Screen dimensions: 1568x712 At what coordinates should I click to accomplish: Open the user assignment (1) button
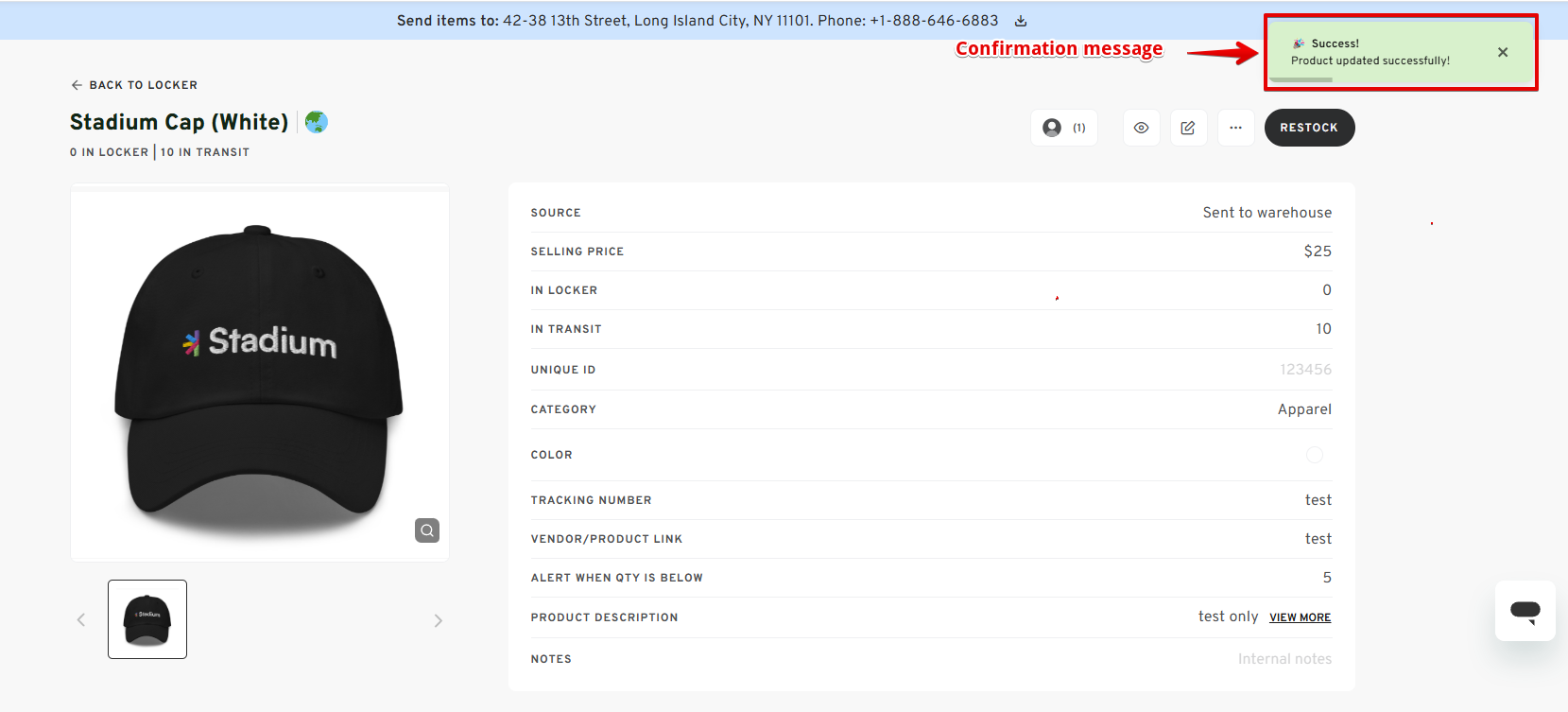(x=1064, y=128)
